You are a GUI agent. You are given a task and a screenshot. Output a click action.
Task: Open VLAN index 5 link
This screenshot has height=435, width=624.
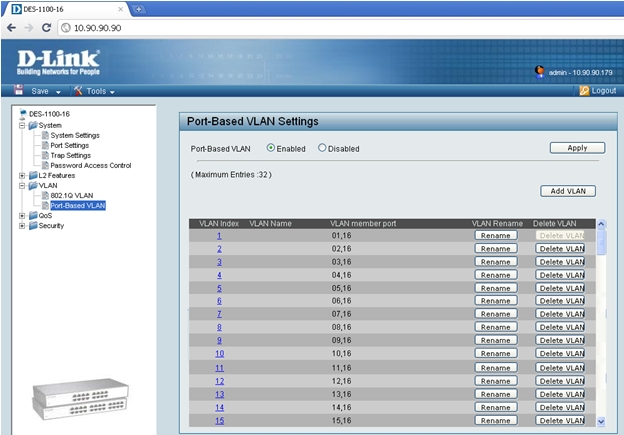[x=219, y=287]
